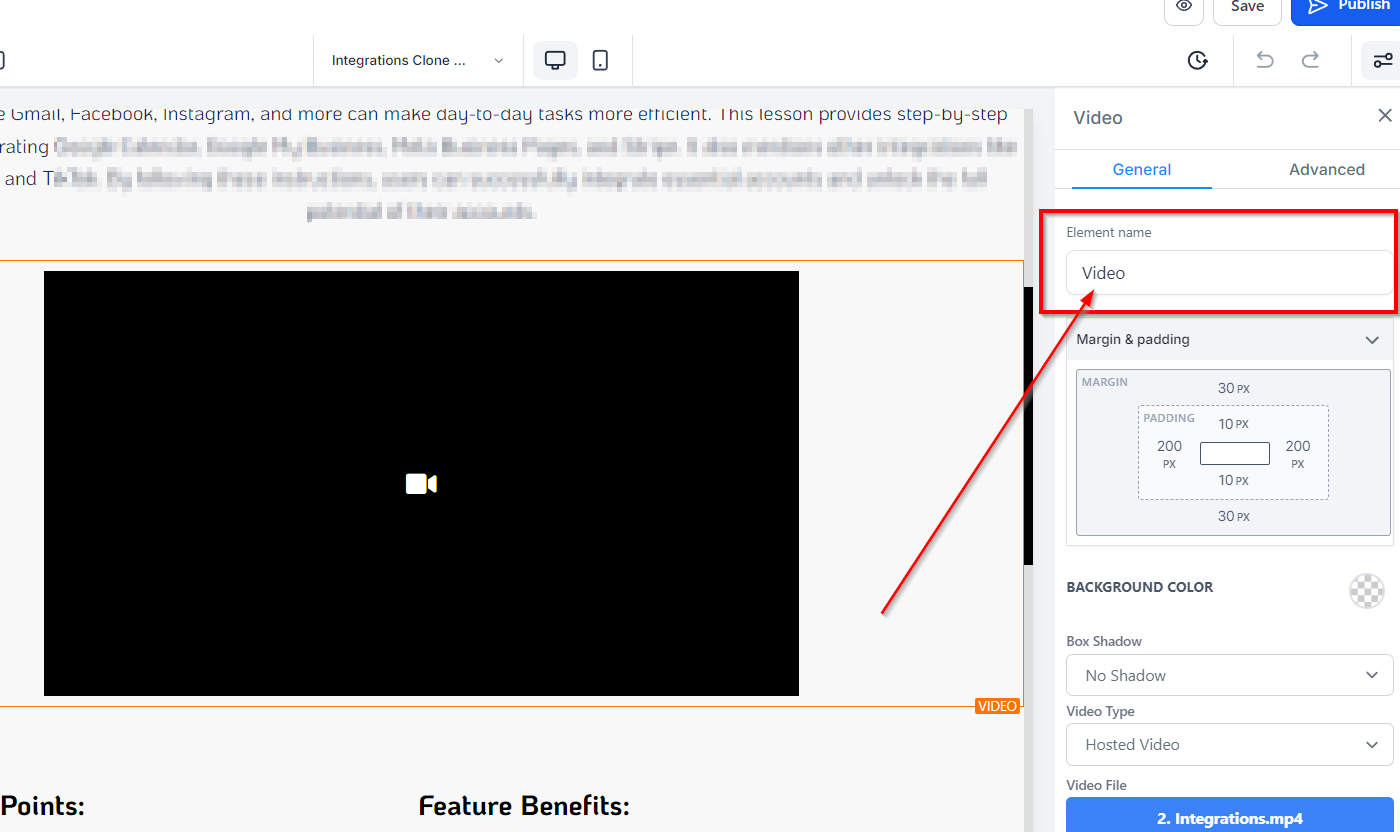Switch to the Advanced tab
Image resolution: width=1400 pixels, height=832 pixels.
[x=1326, y=169]
